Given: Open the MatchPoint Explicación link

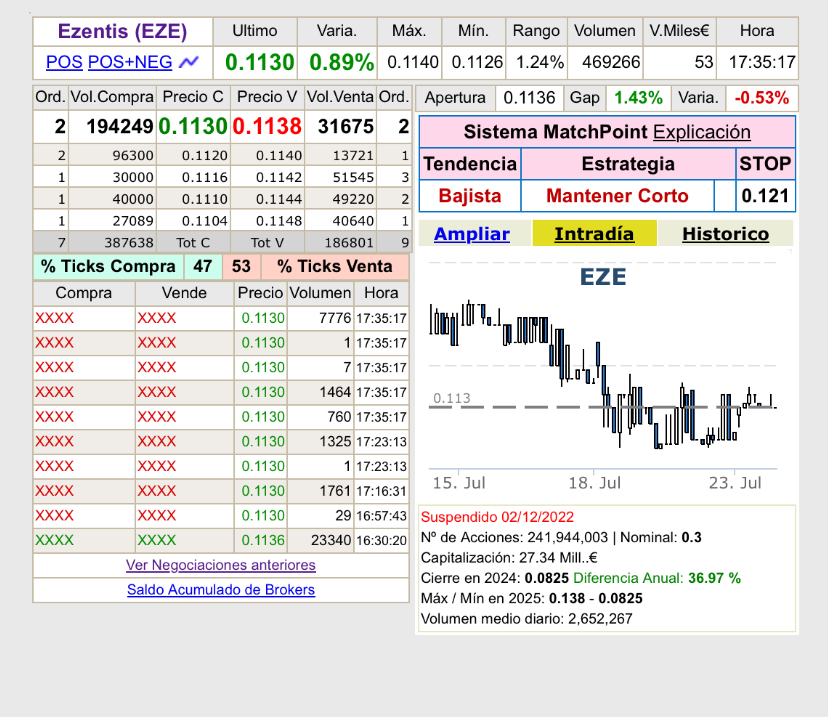Looking at the screenshot, I should point(702,132).
